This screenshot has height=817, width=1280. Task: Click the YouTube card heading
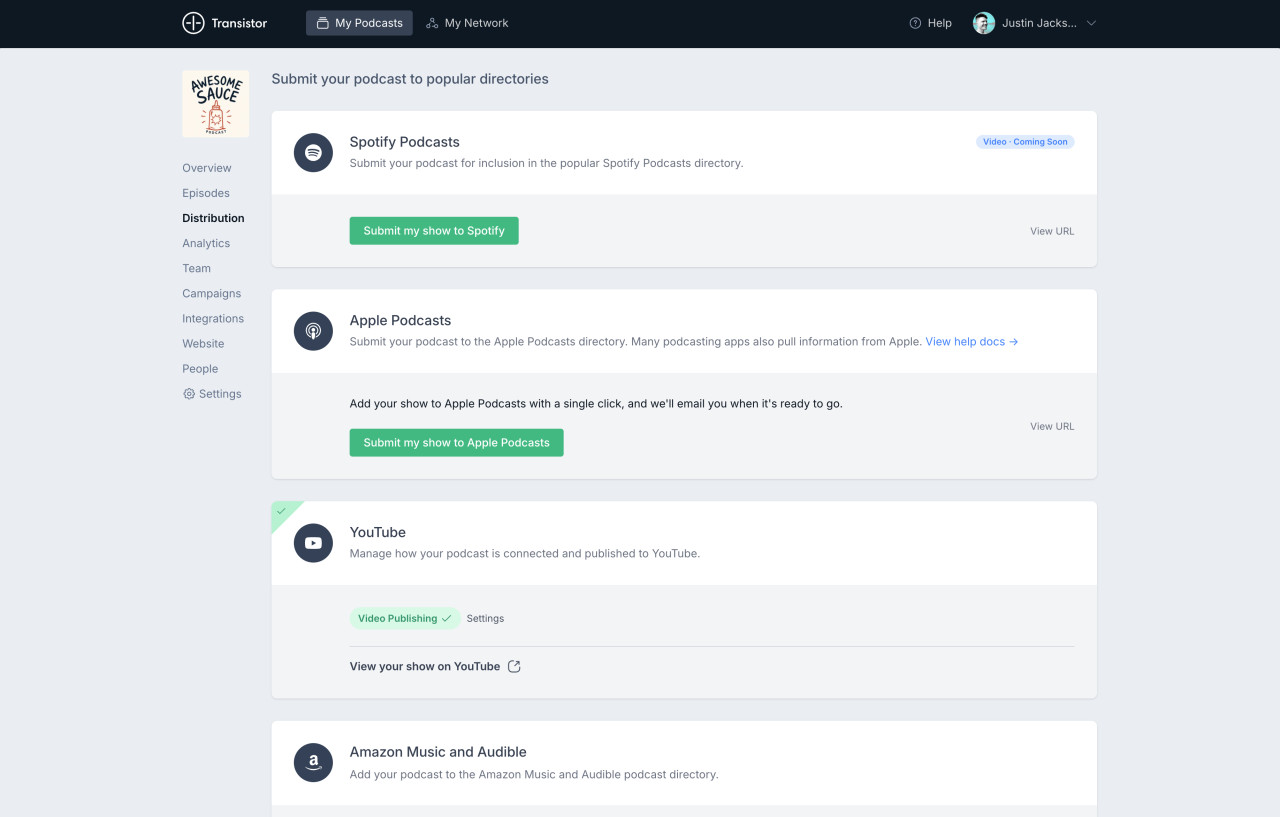[x=378, y=533]
